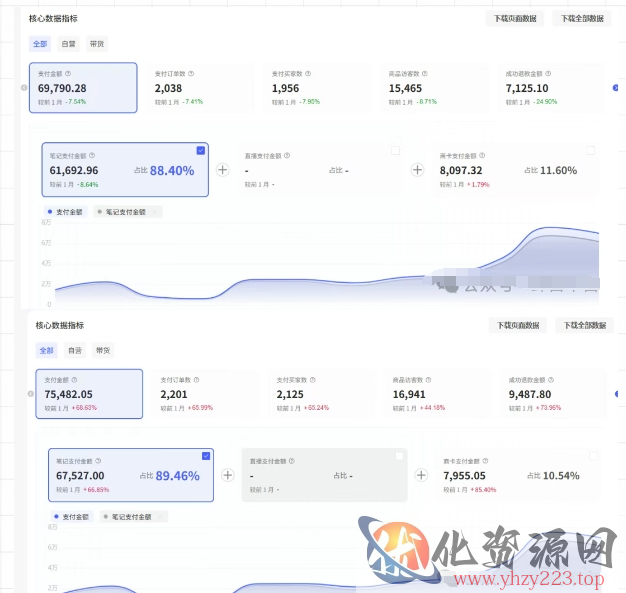The width and height of the screenshot is (626, 593).
Task: Click left carousel arrow beside 75,482.05 card
Action: click(x=31, y=394)
